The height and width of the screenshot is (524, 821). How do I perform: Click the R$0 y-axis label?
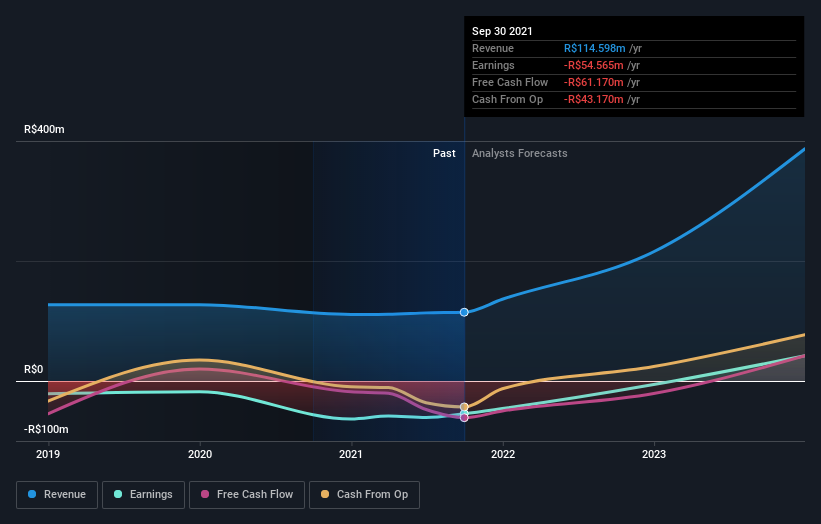point(34,370)
